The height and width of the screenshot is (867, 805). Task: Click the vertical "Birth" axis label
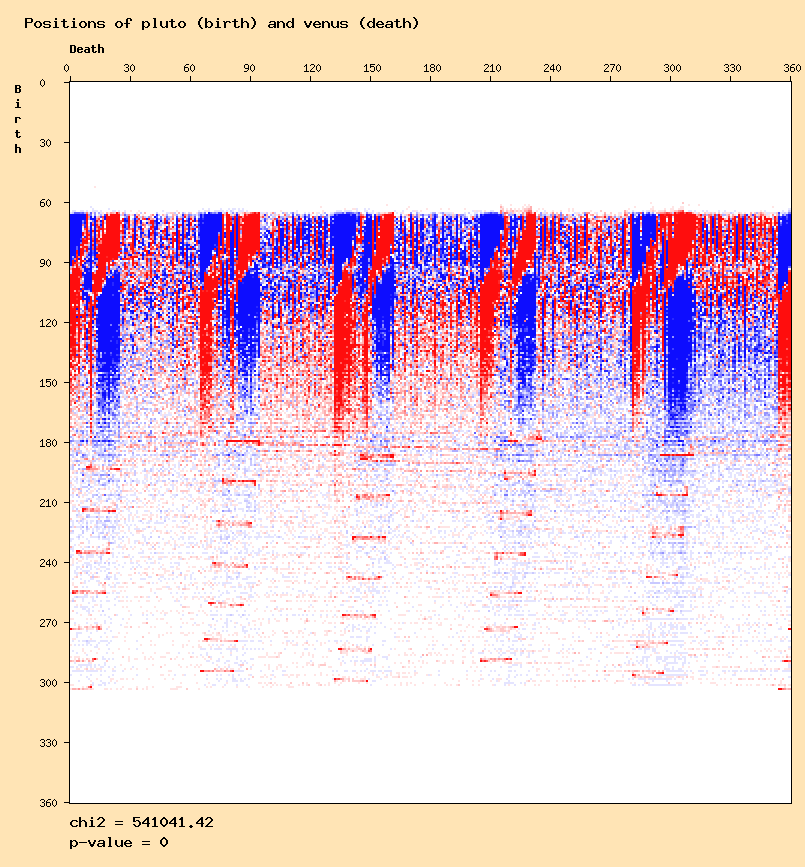point(18,119)
